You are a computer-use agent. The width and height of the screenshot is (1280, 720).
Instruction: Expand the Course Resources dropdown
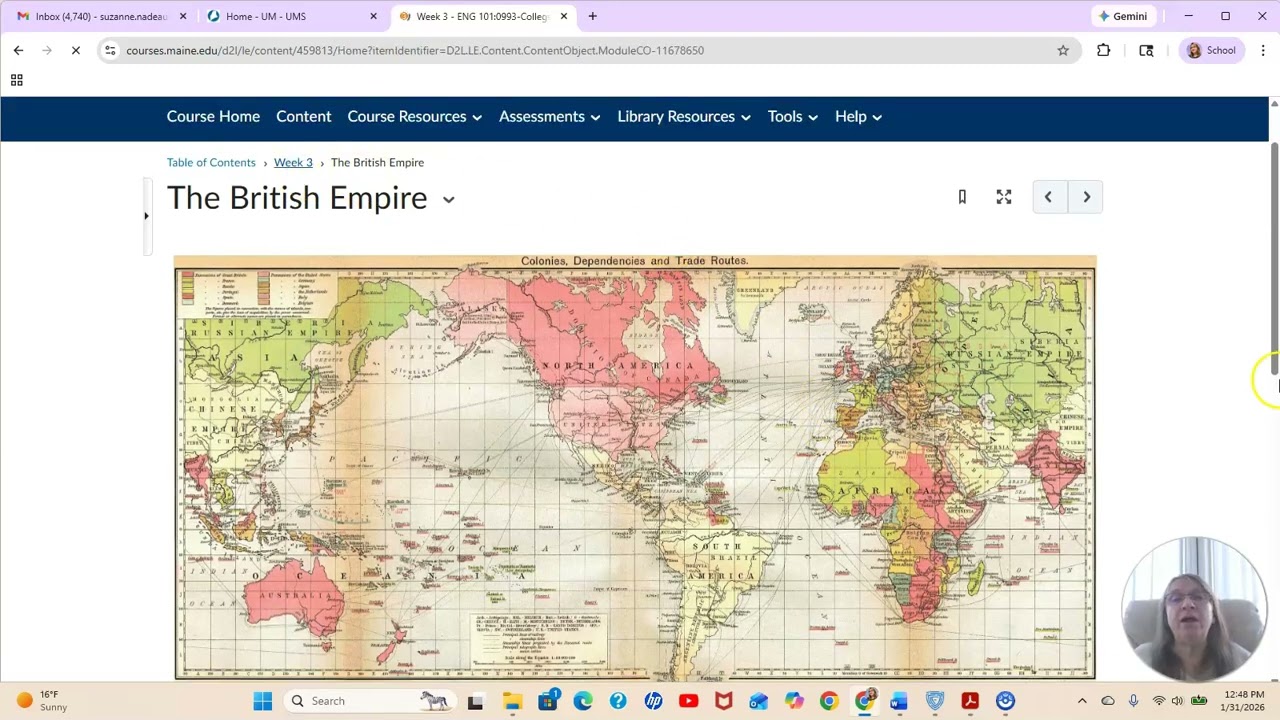414,117
